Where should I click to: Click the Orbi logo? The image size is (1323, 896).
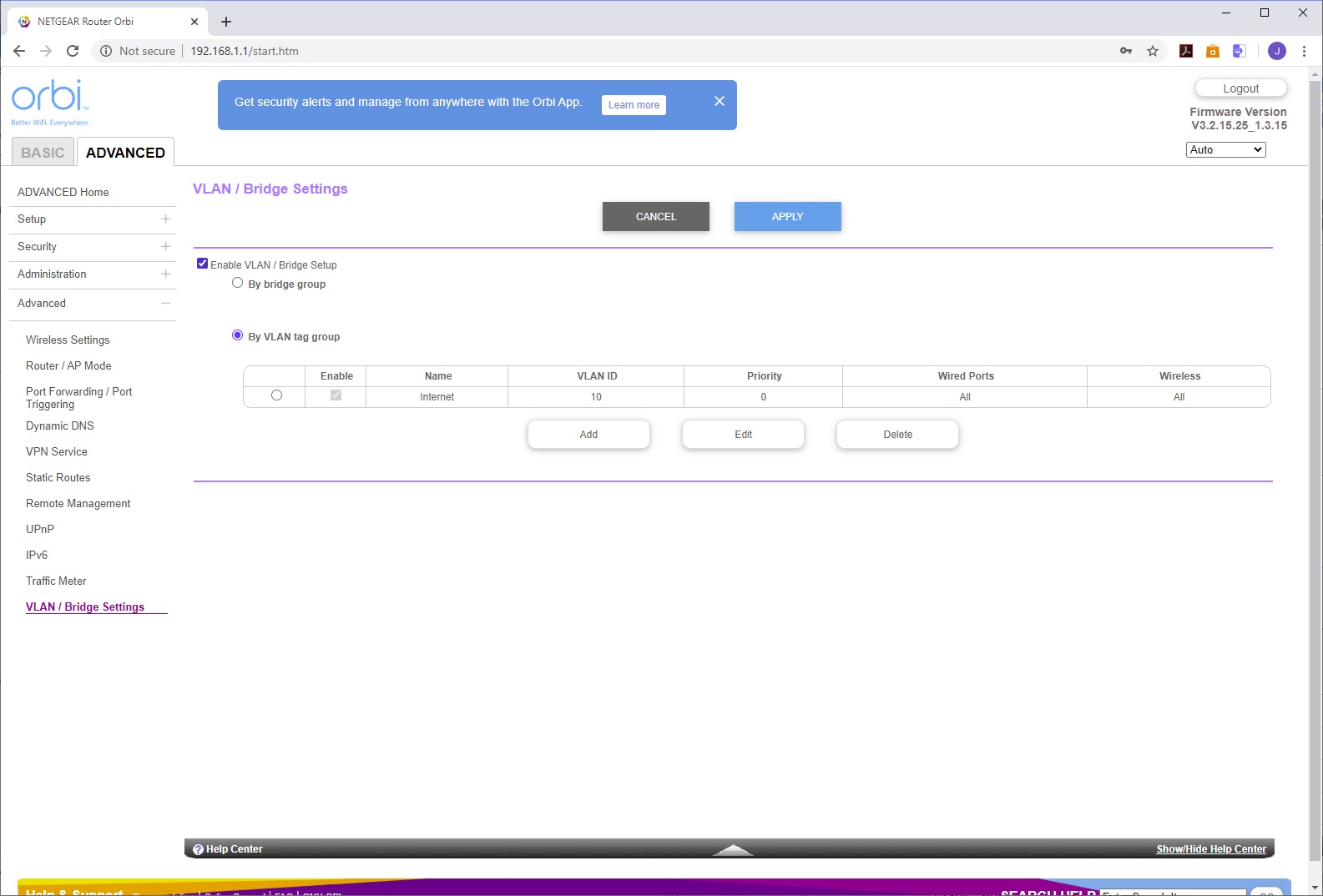pos(49,102)
